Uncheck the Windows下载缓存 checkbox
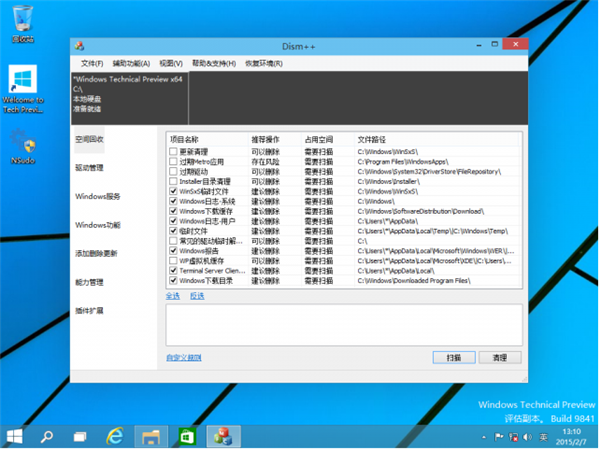 [173, 211]
